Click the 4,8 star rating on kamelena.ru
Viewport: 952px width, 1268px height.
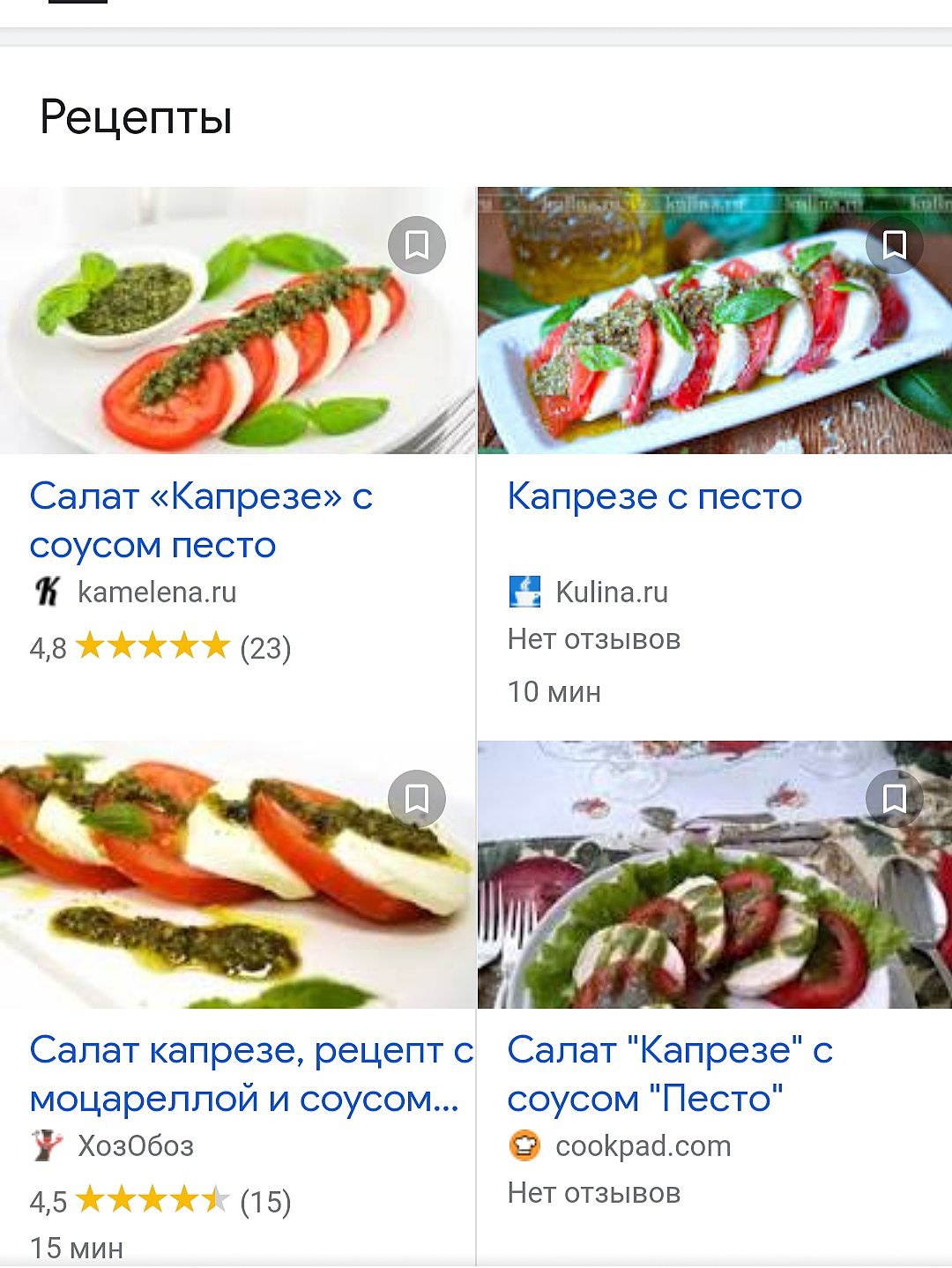160,647
